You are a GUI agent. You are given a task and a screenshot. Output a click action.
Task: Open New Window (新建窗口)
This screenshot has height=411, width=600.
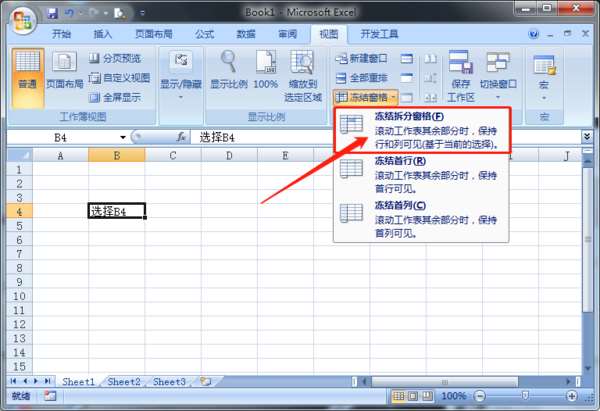(x=361, y=59)
